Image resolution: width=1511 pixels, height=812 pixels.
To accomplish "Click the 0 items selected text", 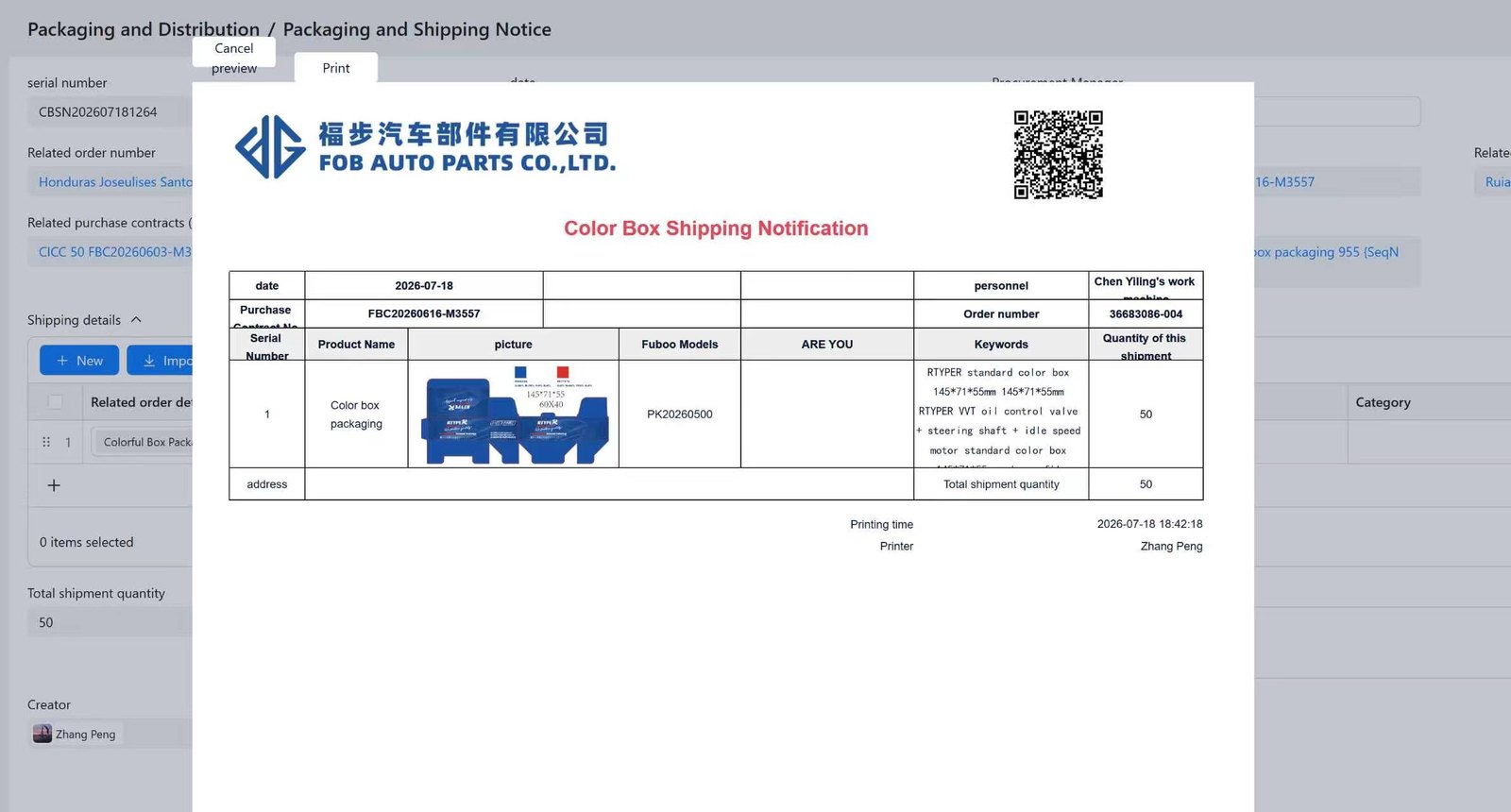I will point(87,542).
